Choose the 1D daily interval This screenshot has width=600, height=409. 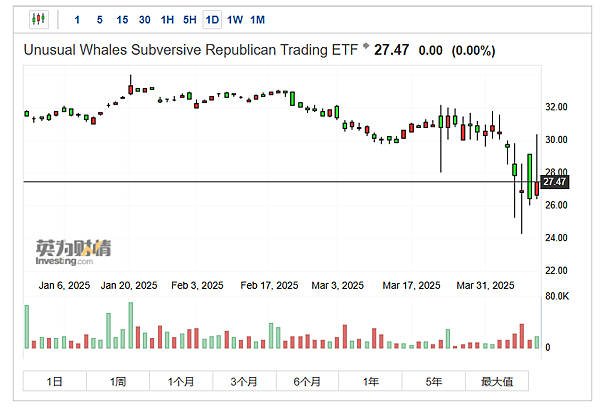pyautogui.click(x=212, y=20)
